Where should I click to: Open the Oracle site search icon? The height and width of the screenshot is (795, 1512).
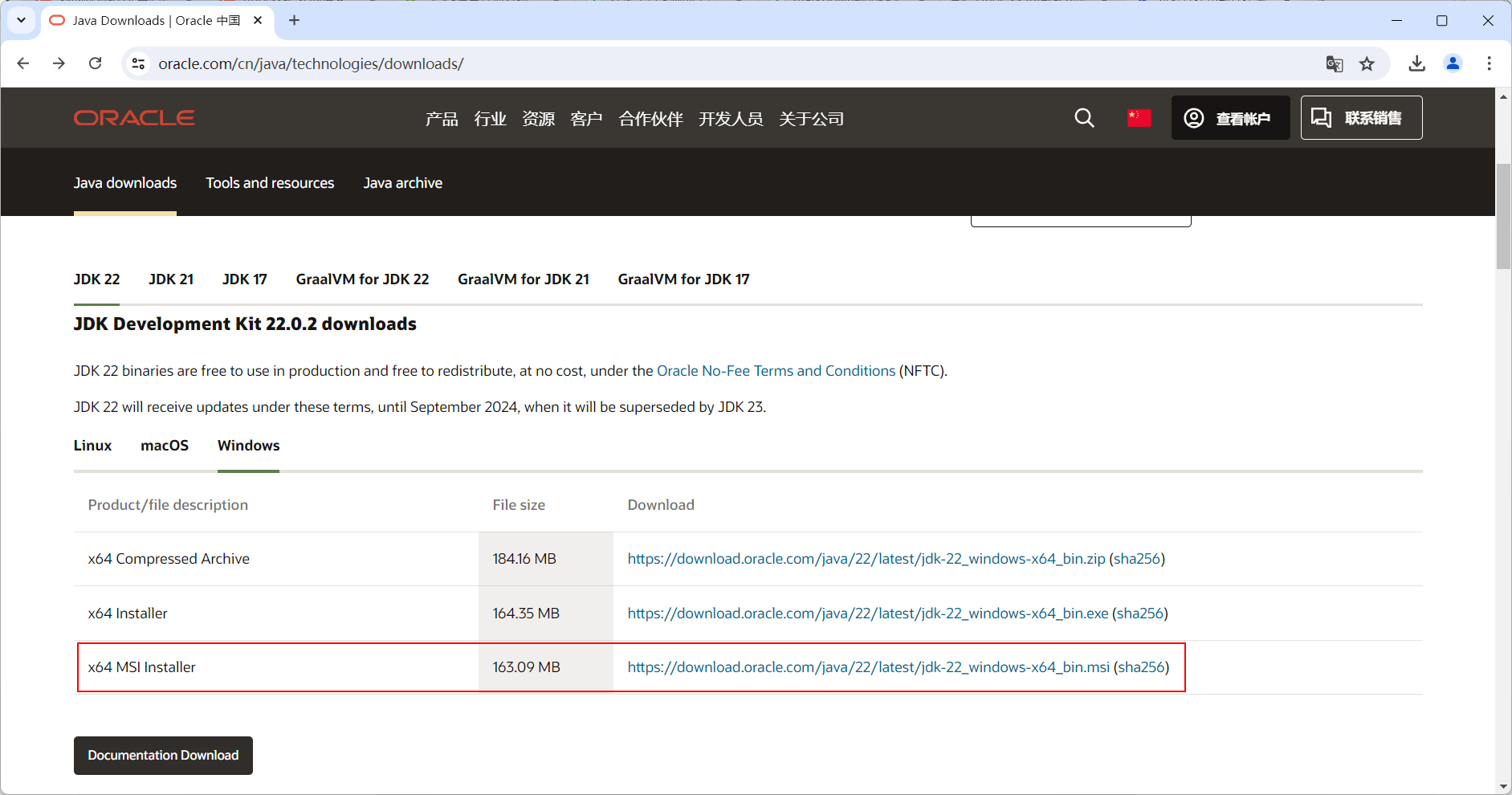[x=1084, y=118]
